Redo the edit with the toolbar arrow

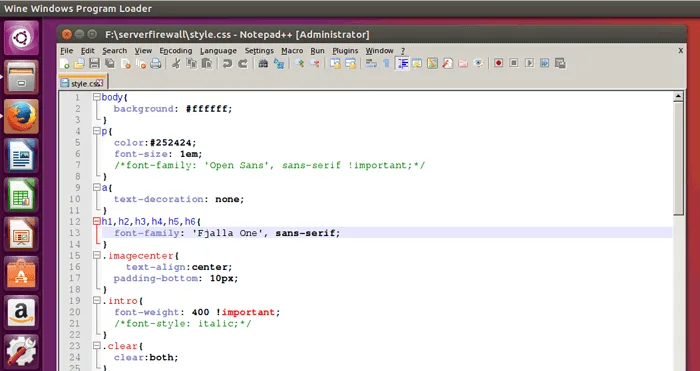(x=243, y=63)
